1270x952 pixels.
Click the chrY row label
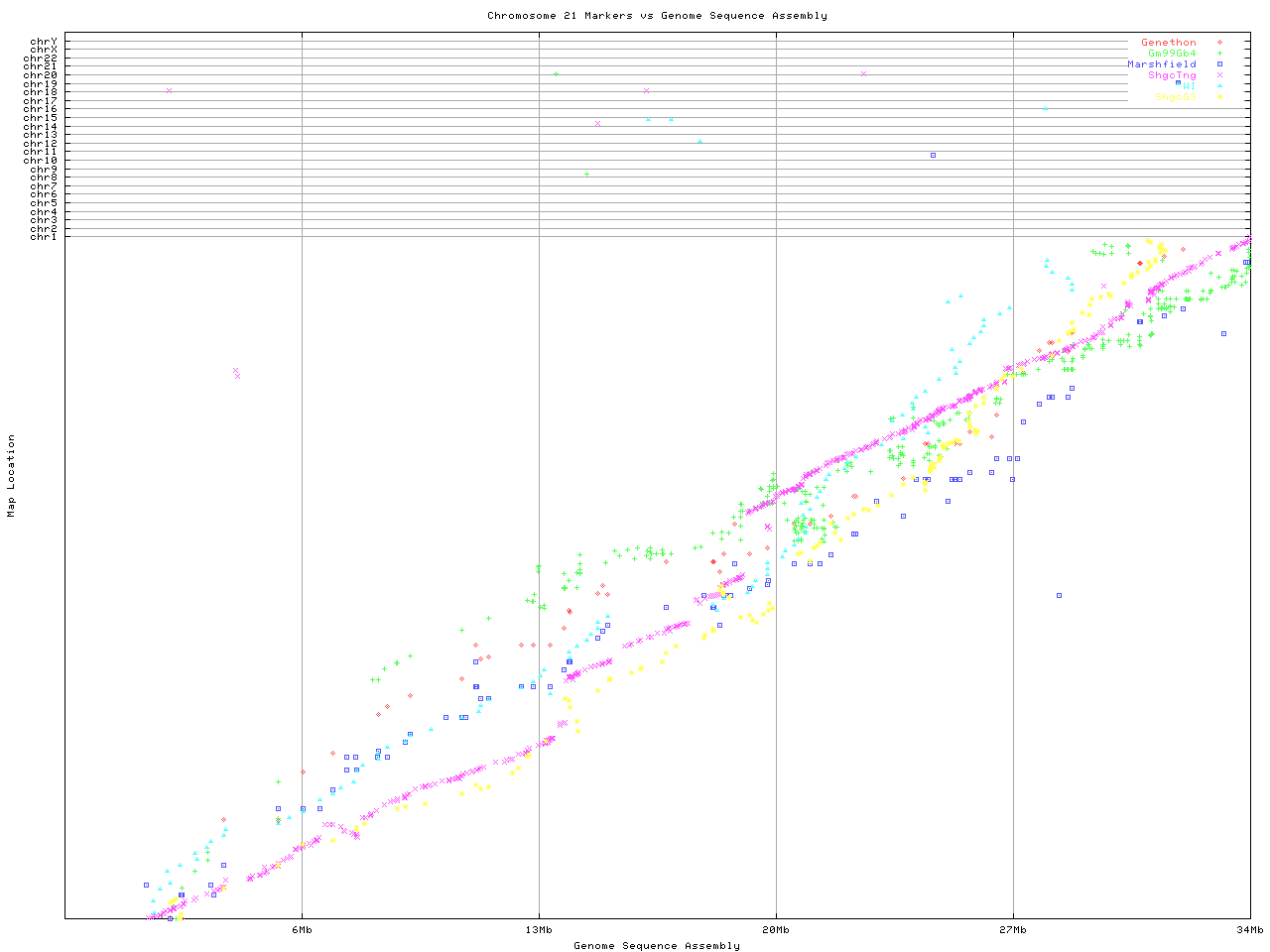click(x=44, y=41)
